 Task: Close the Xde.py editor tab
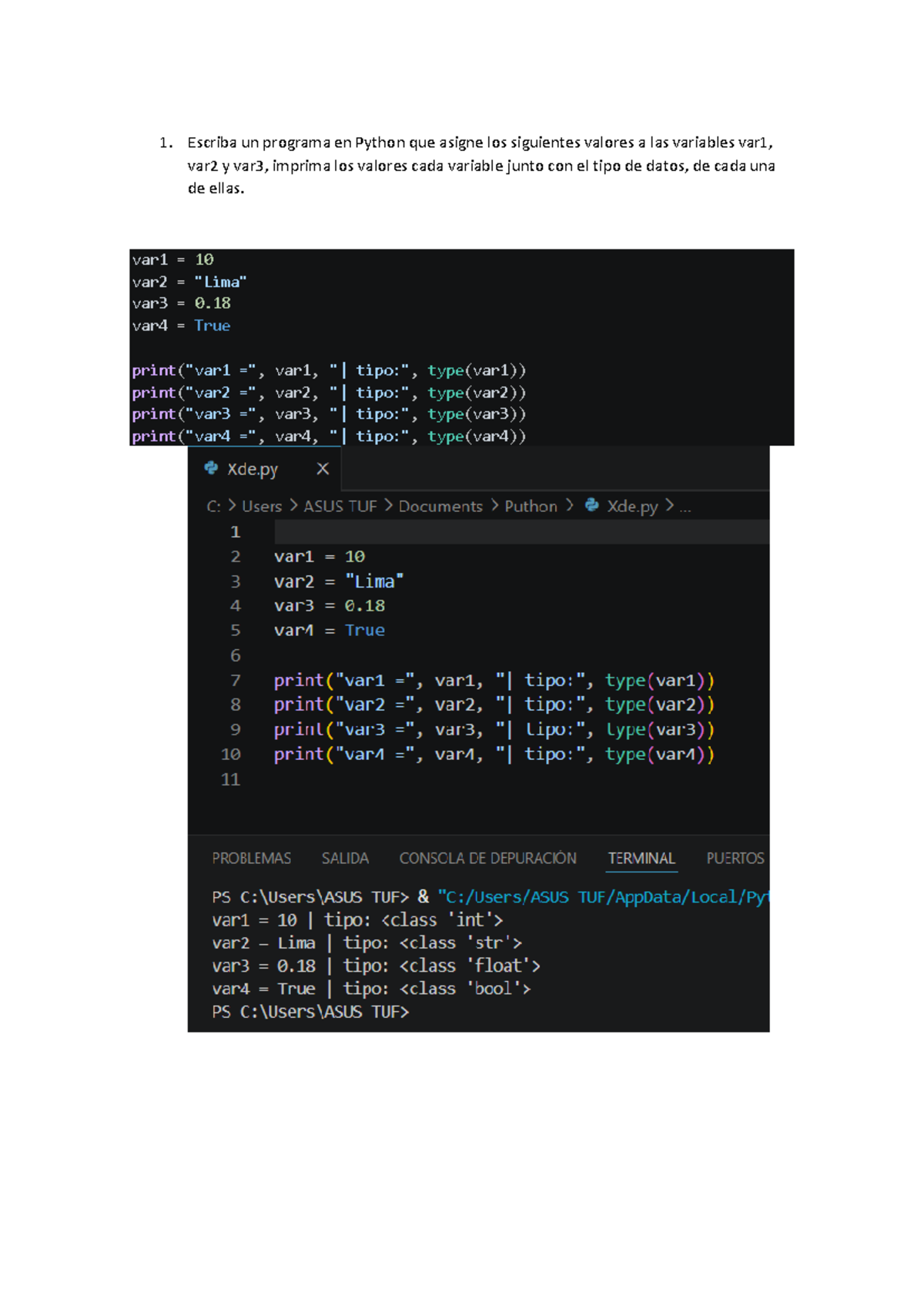pos(323,468)
